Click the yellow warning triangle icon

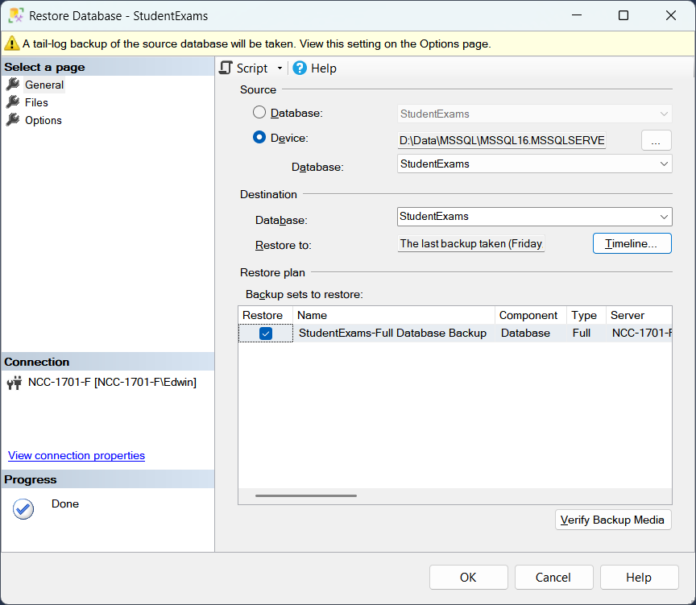[x=12, y=43]
